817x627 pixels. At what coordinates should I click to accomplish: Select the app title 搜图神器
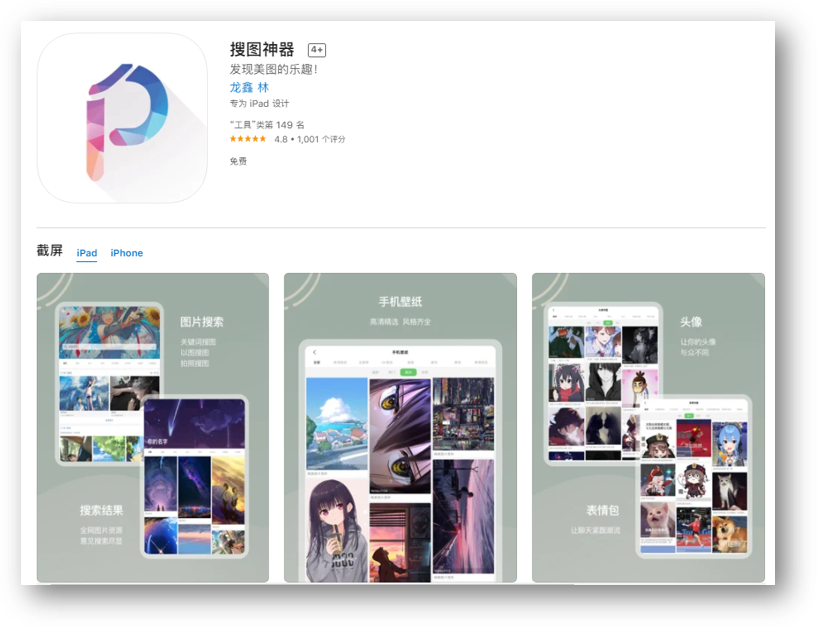(262, 50)
